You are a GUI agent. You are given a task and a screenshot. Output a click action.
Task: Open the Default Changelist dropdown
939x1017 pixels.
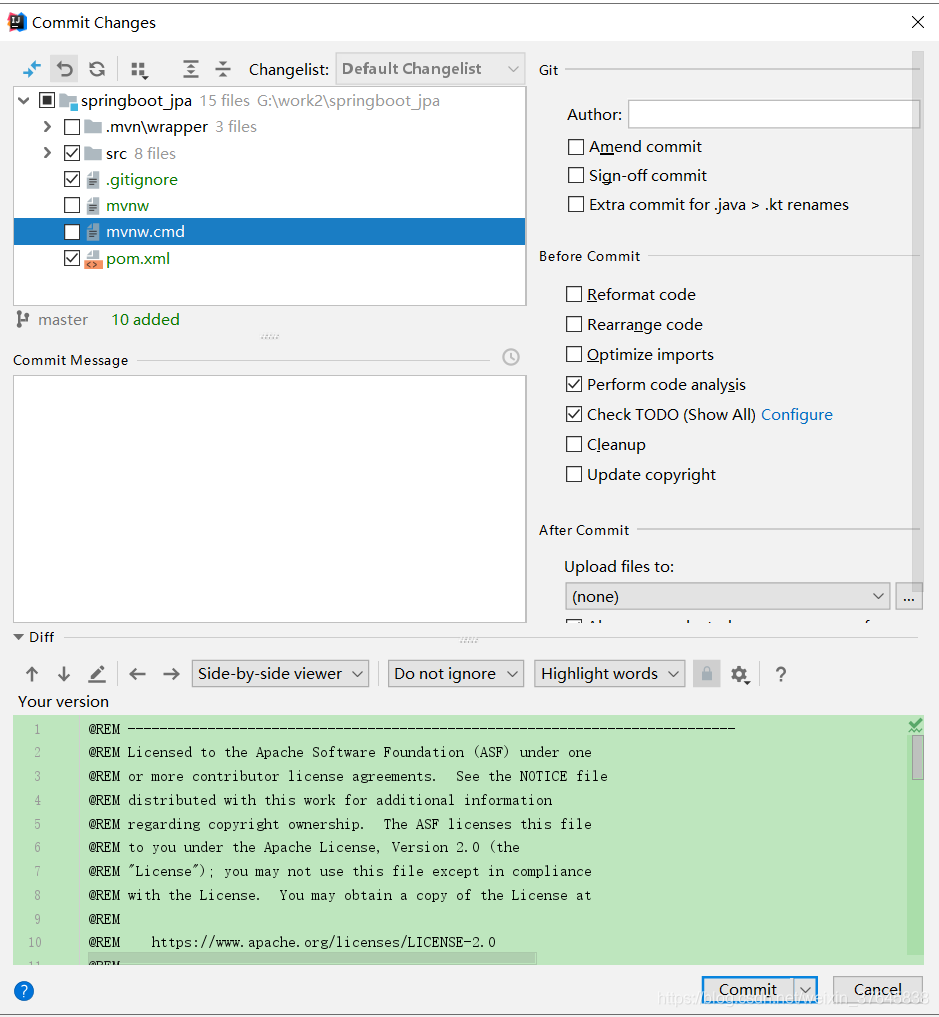coord(431,69)
